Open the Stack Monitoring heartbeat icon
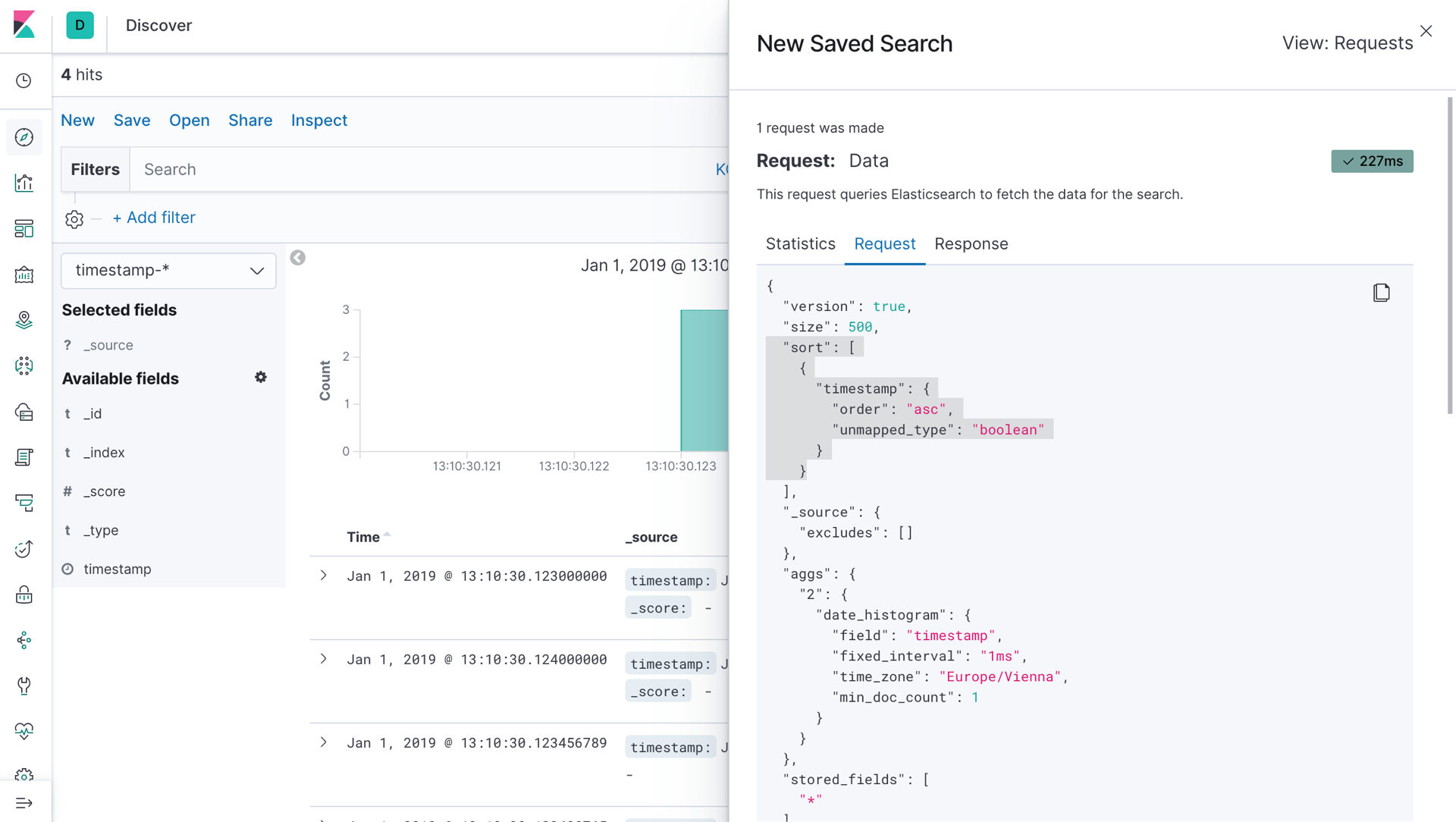The width and height of the screenshot is (1456, 822). point(24,731)
